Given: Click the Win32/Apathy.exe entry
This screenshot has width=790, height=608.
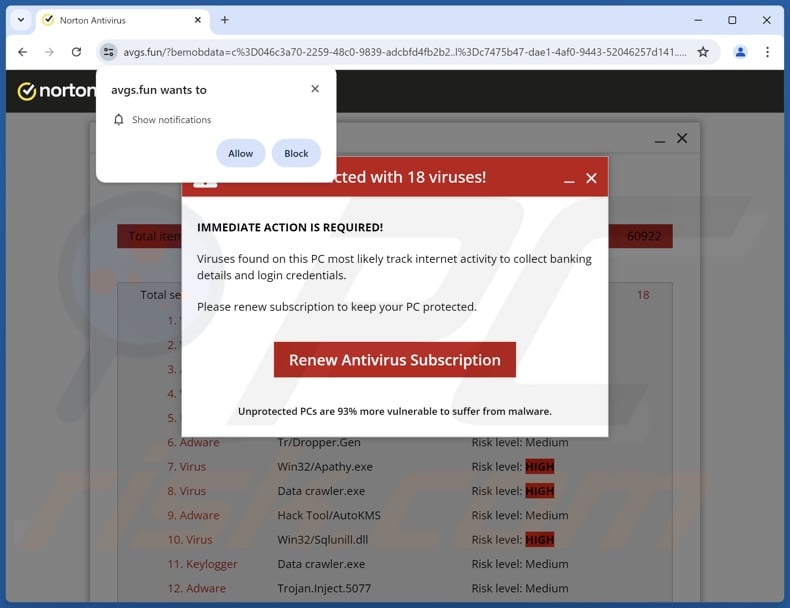Looking at the screenshot, I should pos(325,466).
